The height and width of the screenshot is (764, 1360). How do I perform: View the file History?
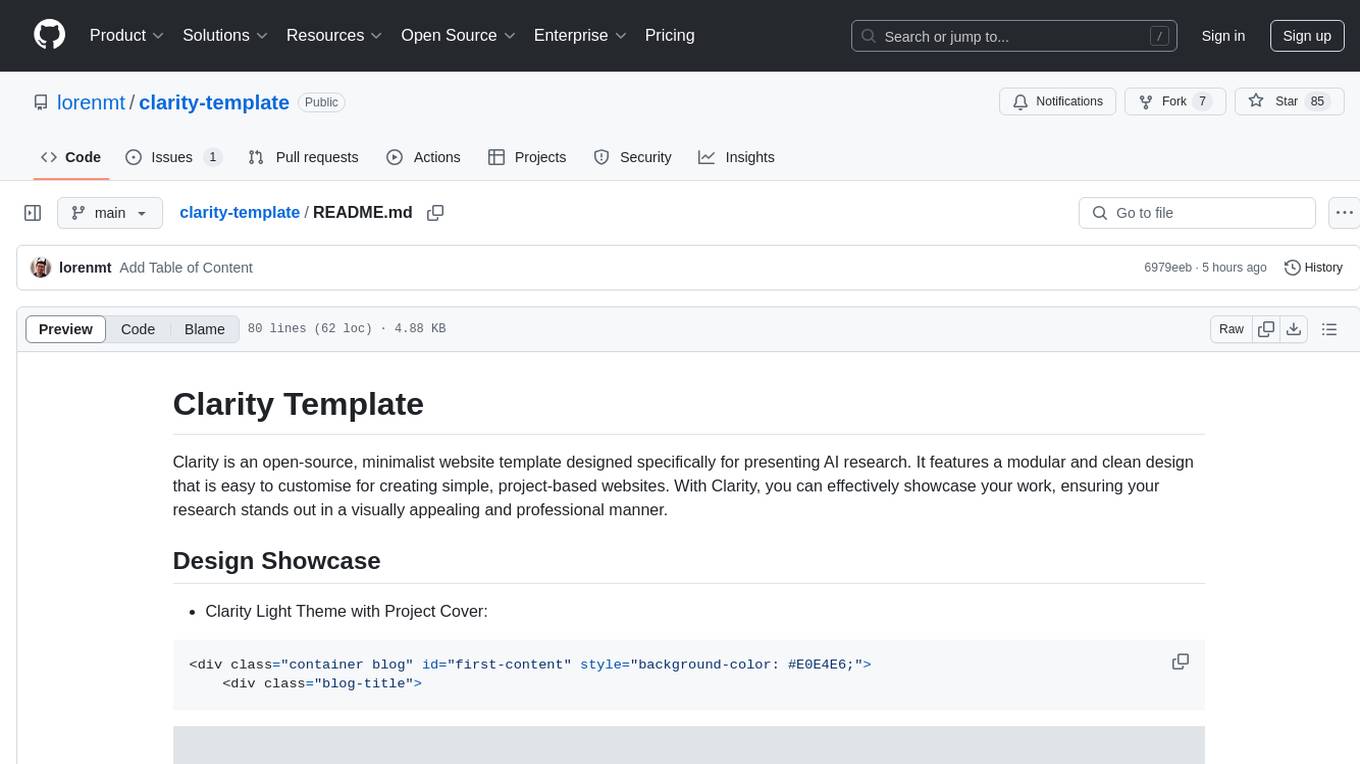[1313, 268]
